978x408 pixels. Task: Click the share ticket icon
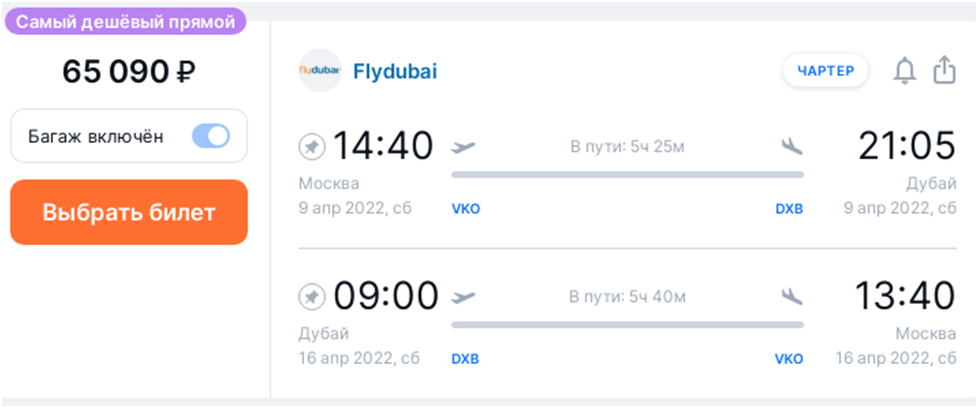(944, 70)
